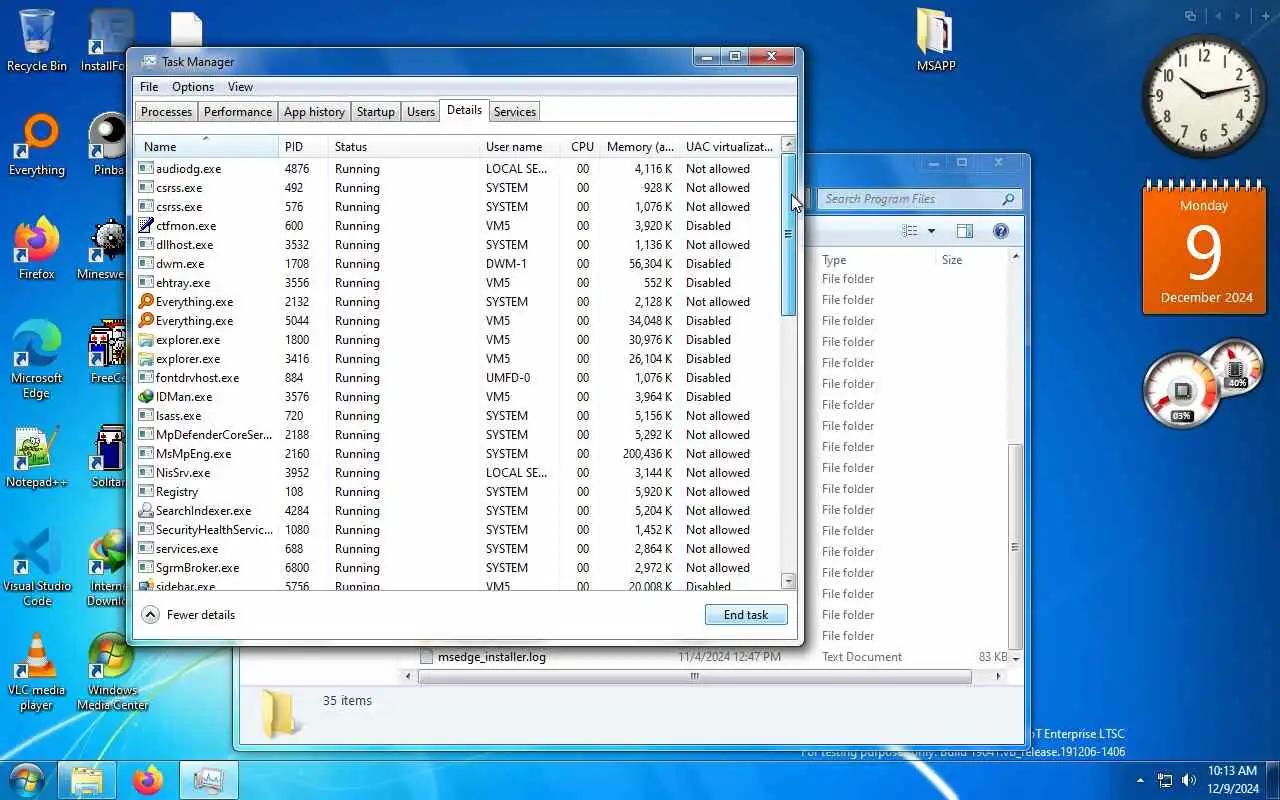Click the calendar gadget showing Monday 9
1280x800 pixels.
click(1204, 248)
